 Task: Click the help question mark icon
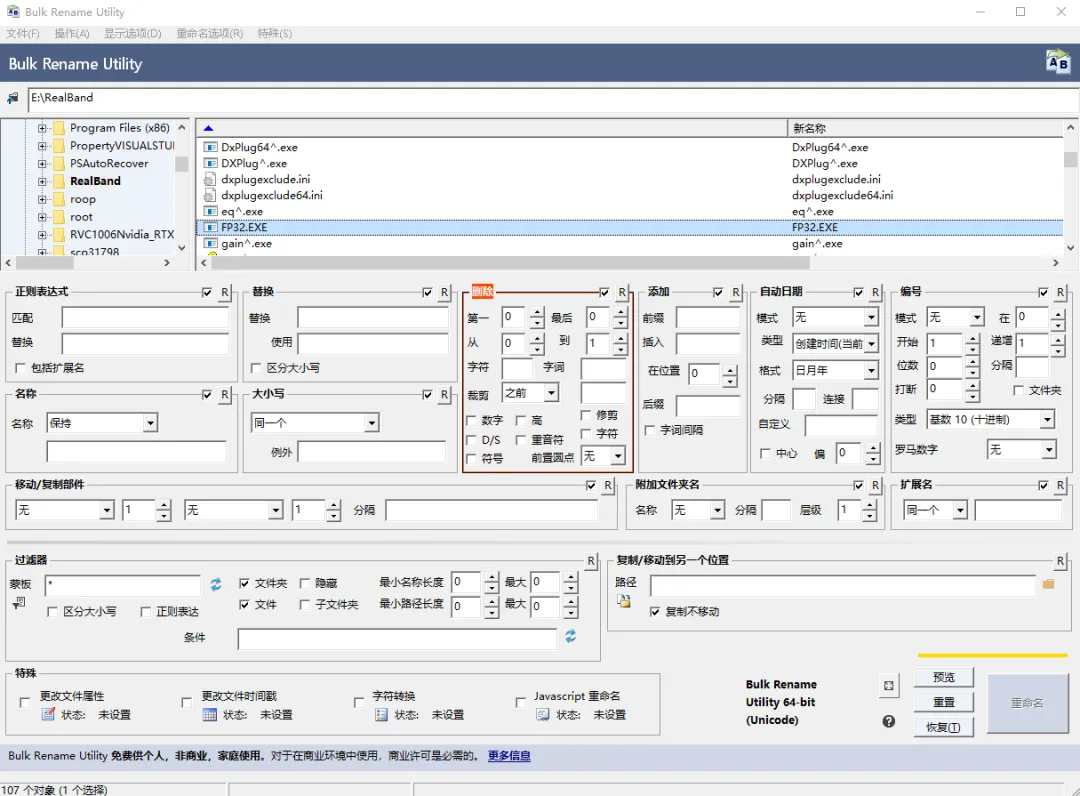[888, 721]
